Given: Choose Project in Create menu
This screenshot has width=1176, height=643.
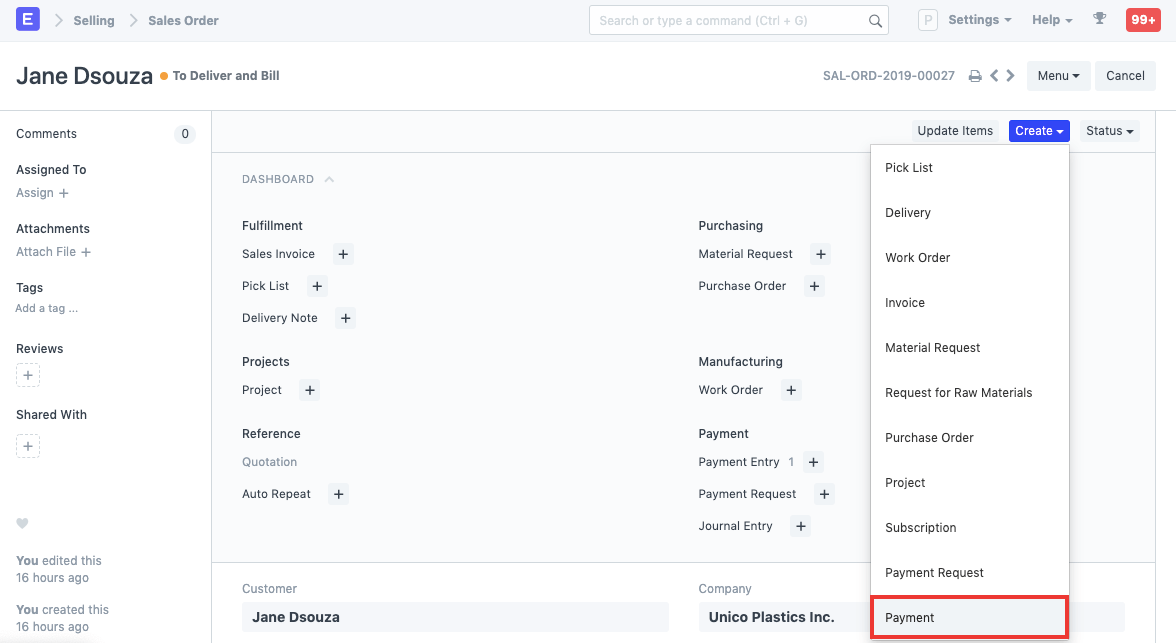Looking at the screenshot, I should (970, 483).
